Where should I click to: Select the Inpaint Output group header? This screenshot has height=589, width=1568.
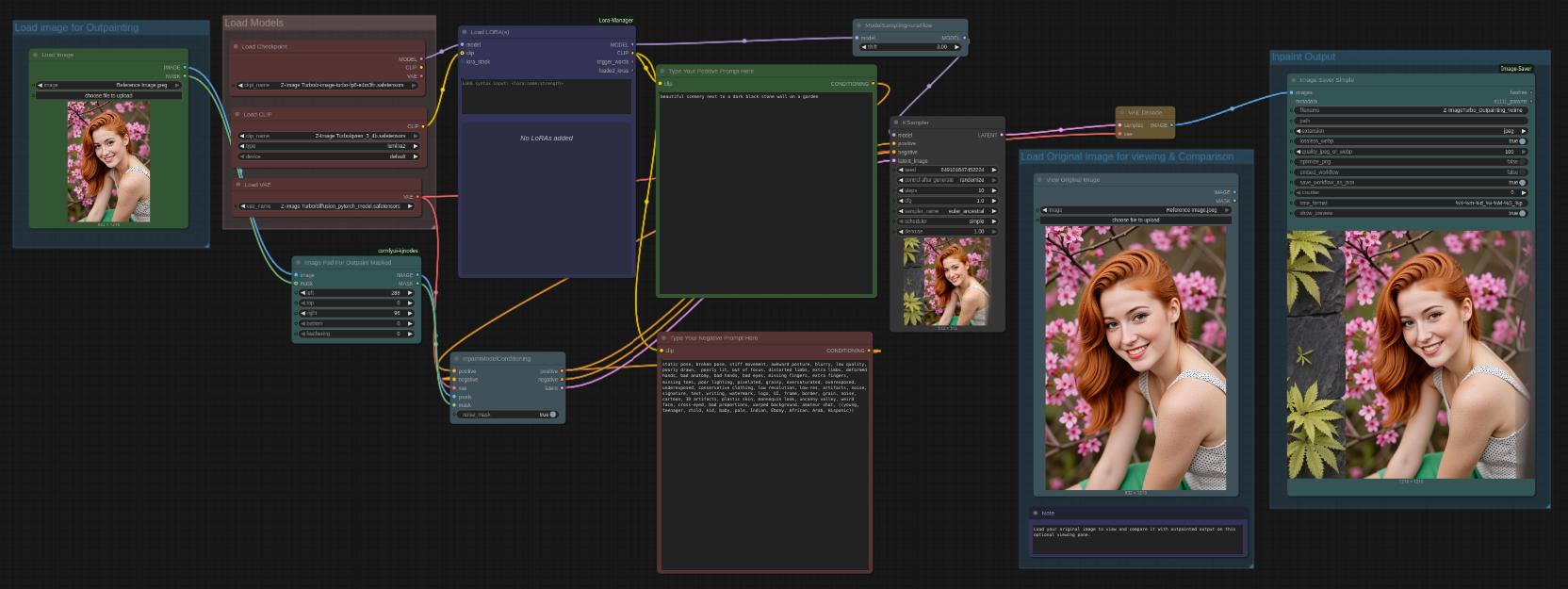[x=1304, y=57]
